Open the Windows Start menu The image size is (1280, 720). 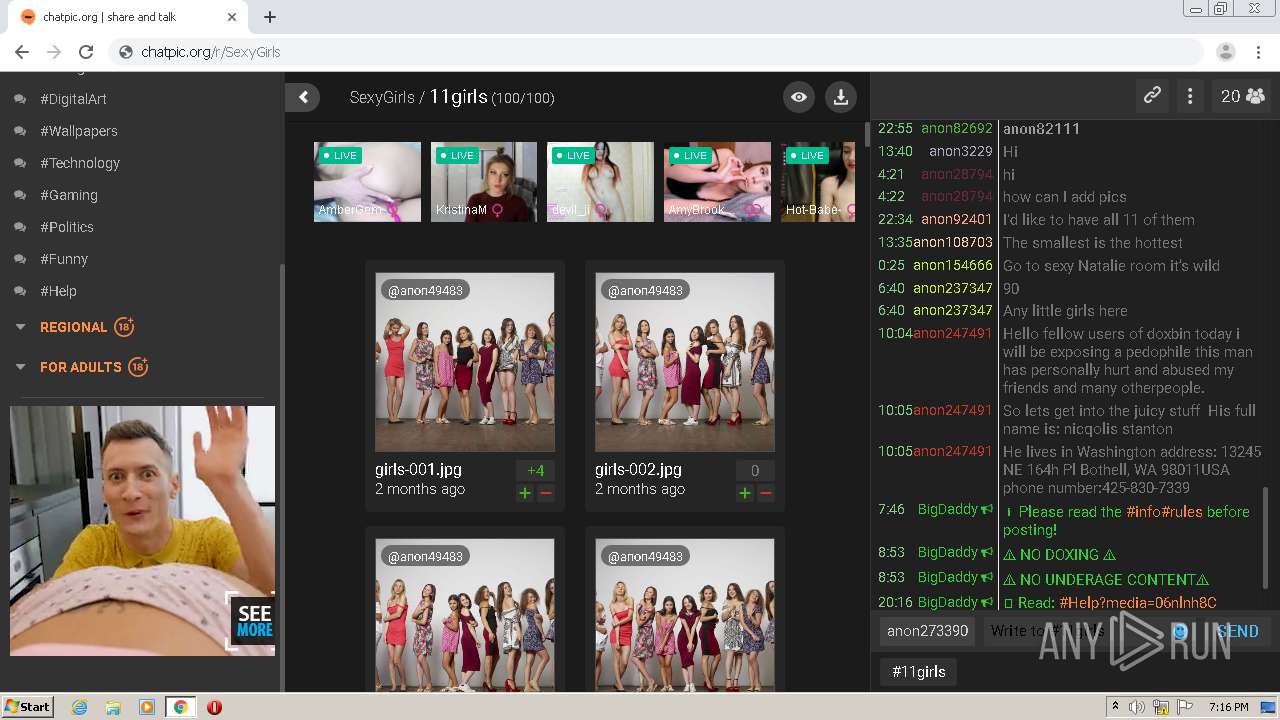27,706
